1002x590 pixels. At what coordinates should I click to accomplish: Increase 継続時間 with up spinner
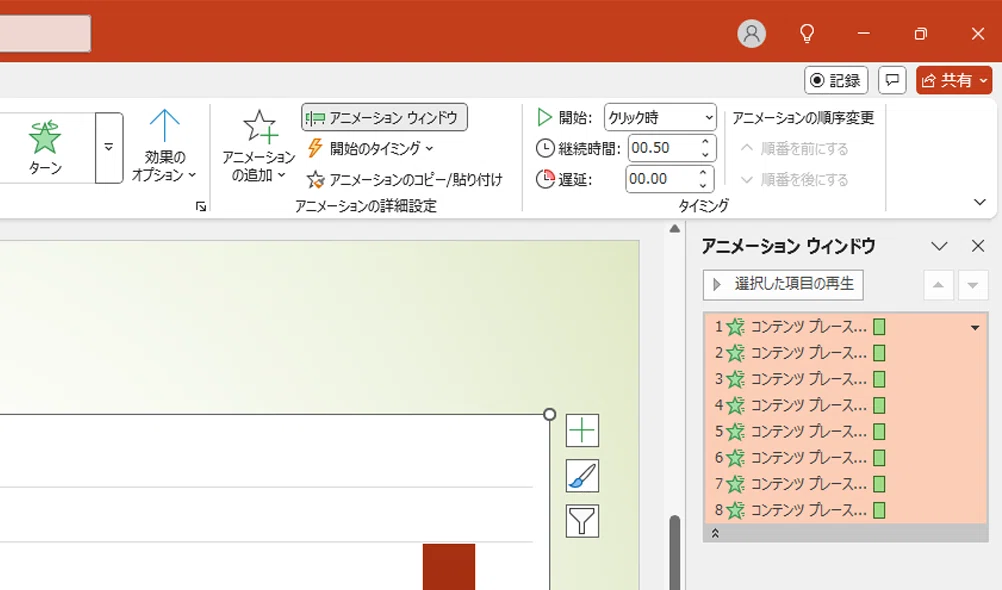pos(705,142)
